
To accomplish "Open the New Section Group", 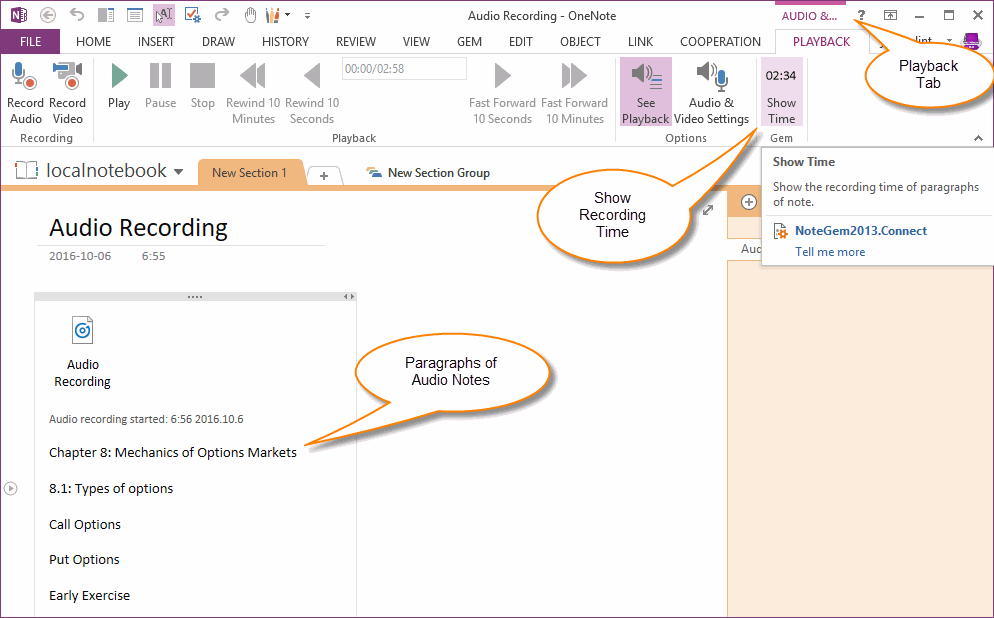I will [x=429, y=172].
